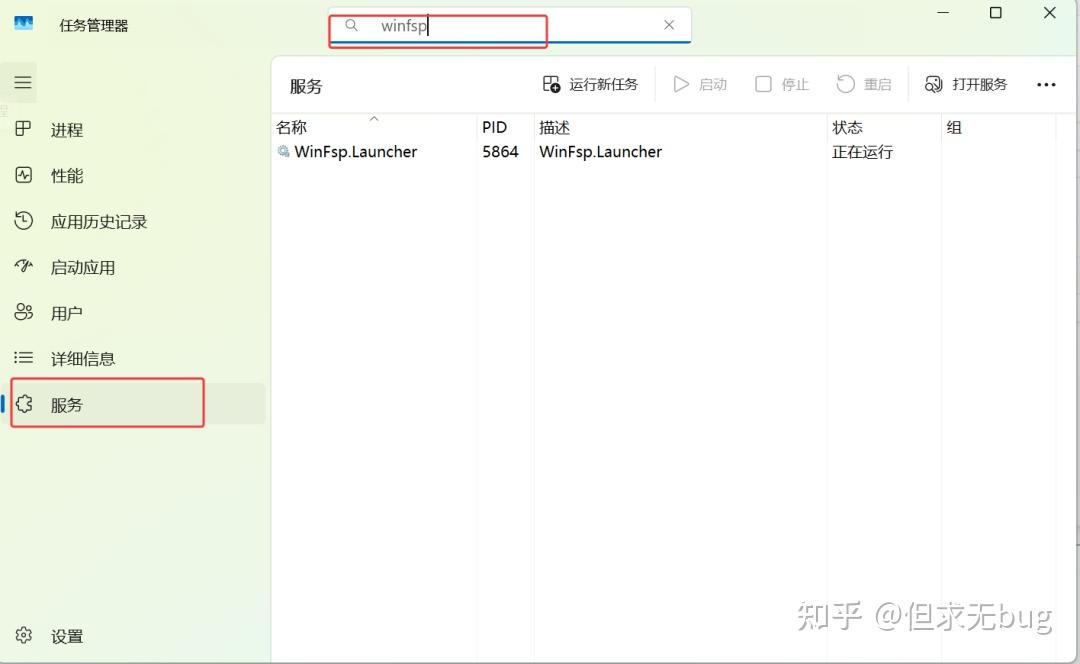Maximize the Task Manager window
The width and height of the screenshot is (1080, 664).
pos(995,12)
